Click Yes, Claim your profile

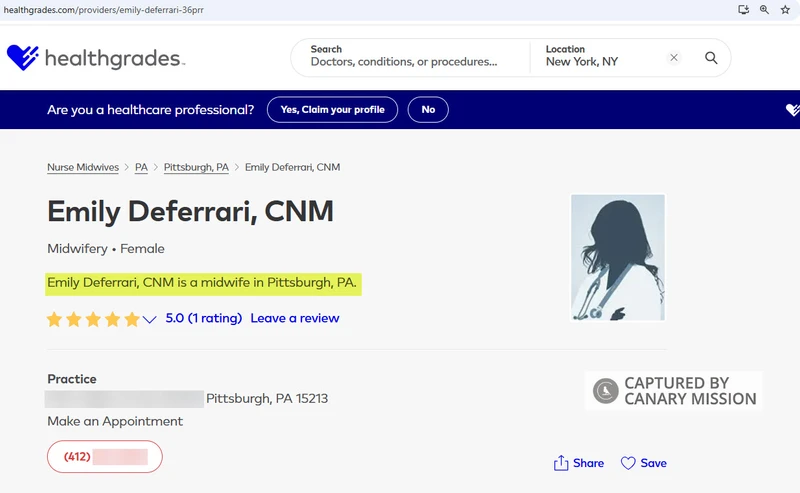(332, 110)
